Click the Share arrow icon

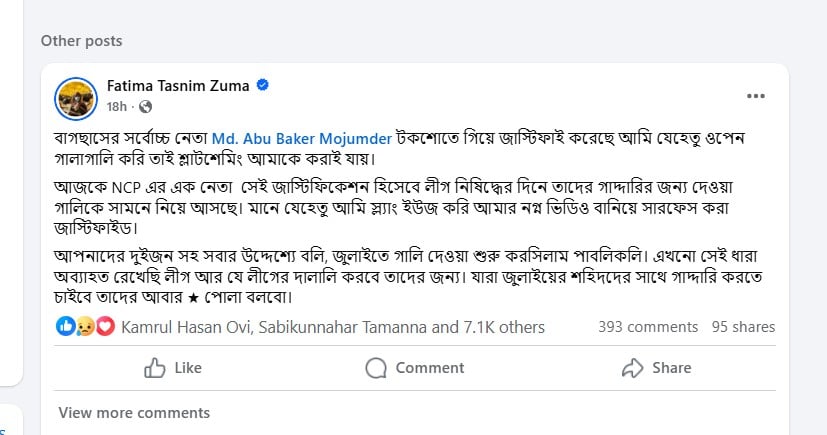[x=632, y=368]
